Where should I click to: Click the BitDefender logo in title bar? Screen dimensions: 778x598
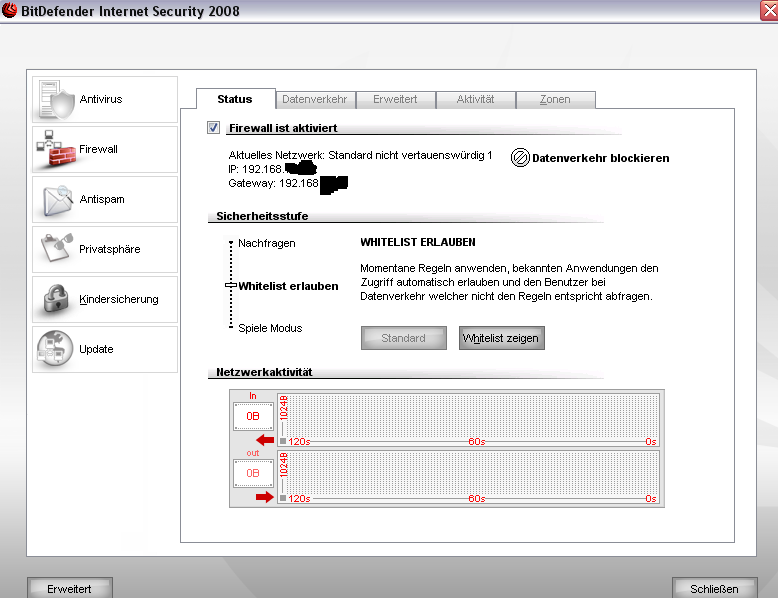9,10
